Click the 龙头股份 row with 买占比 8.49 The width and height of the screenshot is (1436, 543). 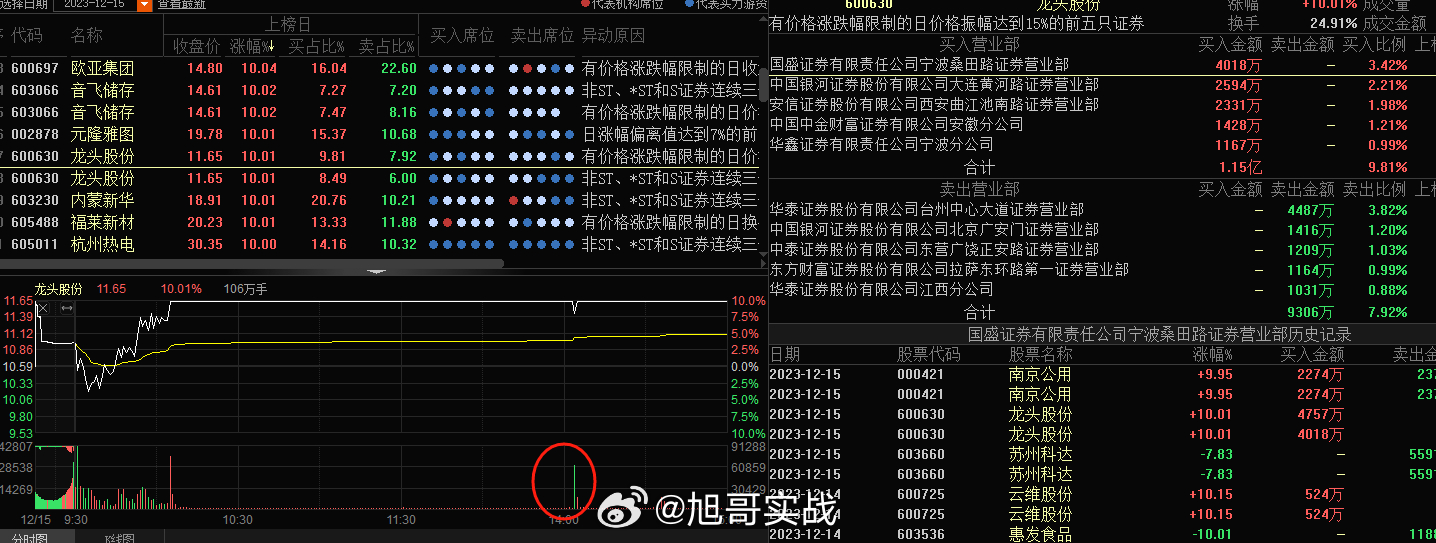point(380,179)
